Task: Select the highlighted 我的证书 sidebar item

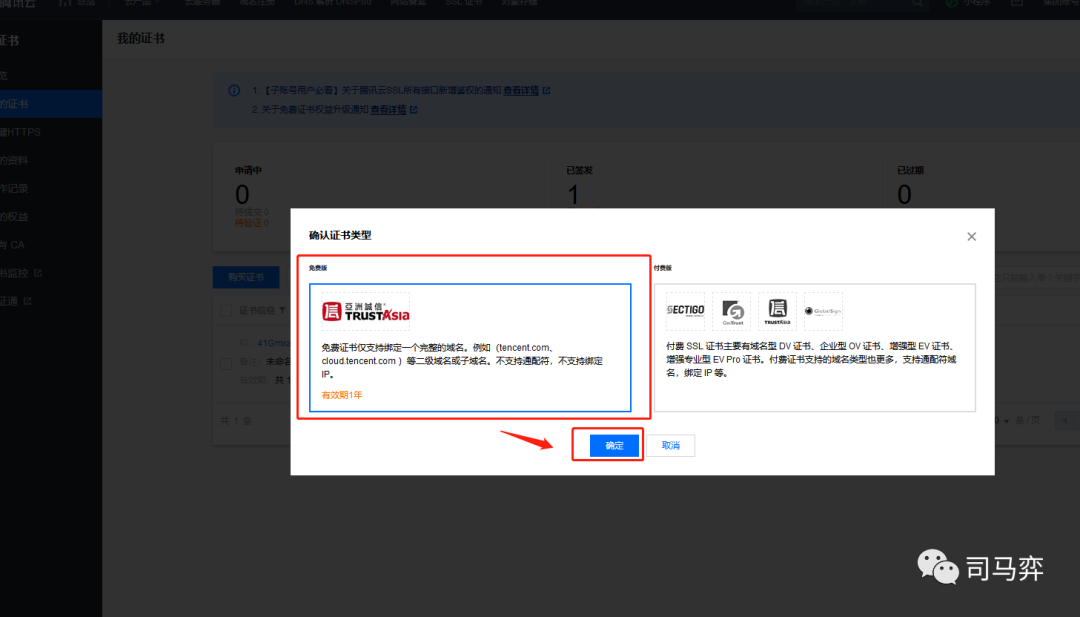Action: coord(51,104)
